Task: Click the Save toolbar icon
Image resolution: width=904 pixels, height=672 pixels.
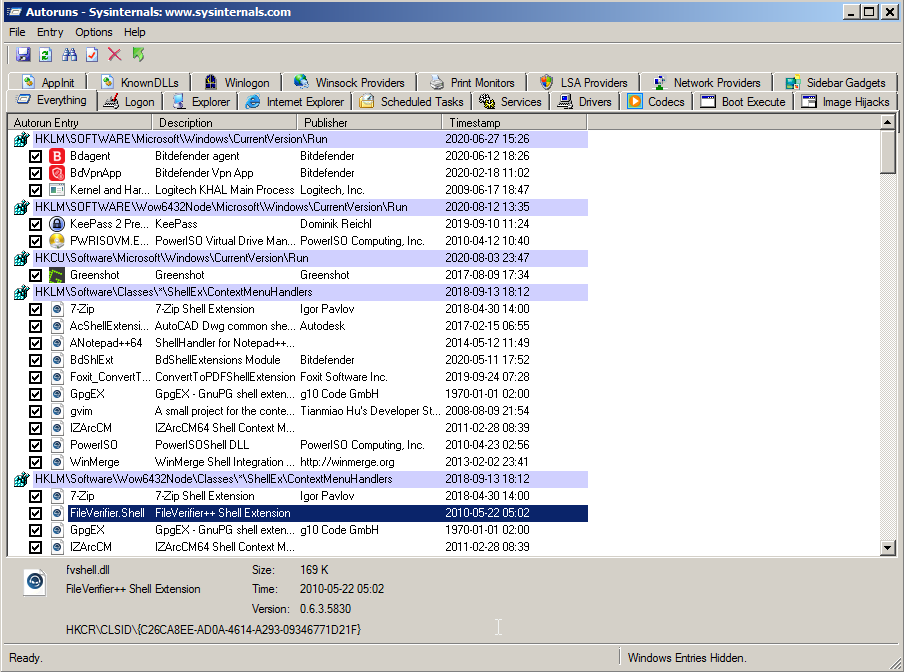Action: (23, 55)
